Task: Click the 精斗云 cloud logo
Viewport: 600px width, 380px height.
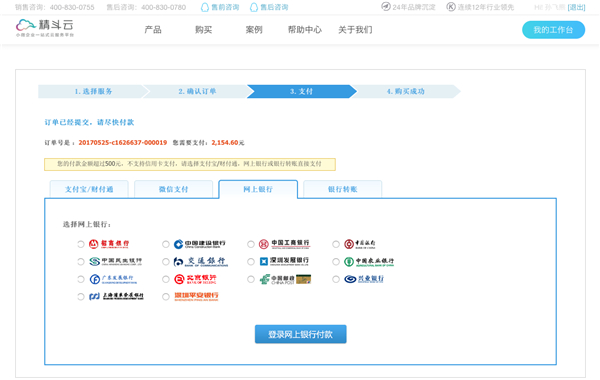Action: click(45, 28)
